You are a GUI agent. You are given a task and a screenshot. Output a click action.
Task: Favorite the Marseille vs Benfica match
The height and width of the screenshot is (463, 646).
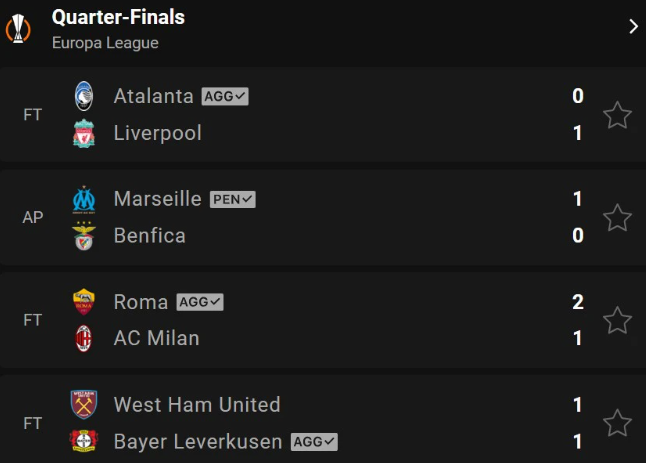click(617, 217)
